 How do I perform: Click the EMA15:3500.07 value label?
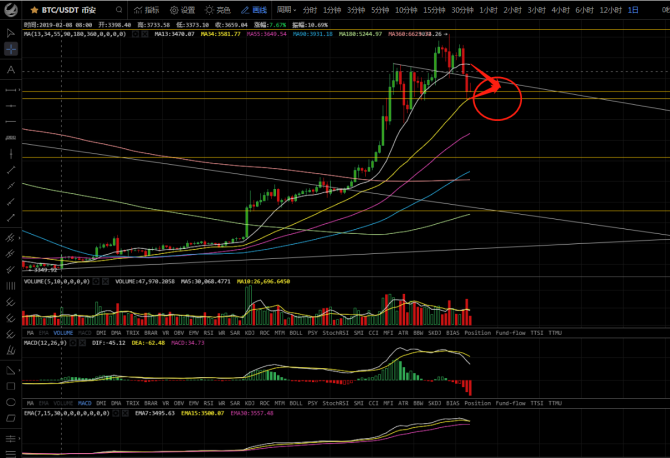203,414
